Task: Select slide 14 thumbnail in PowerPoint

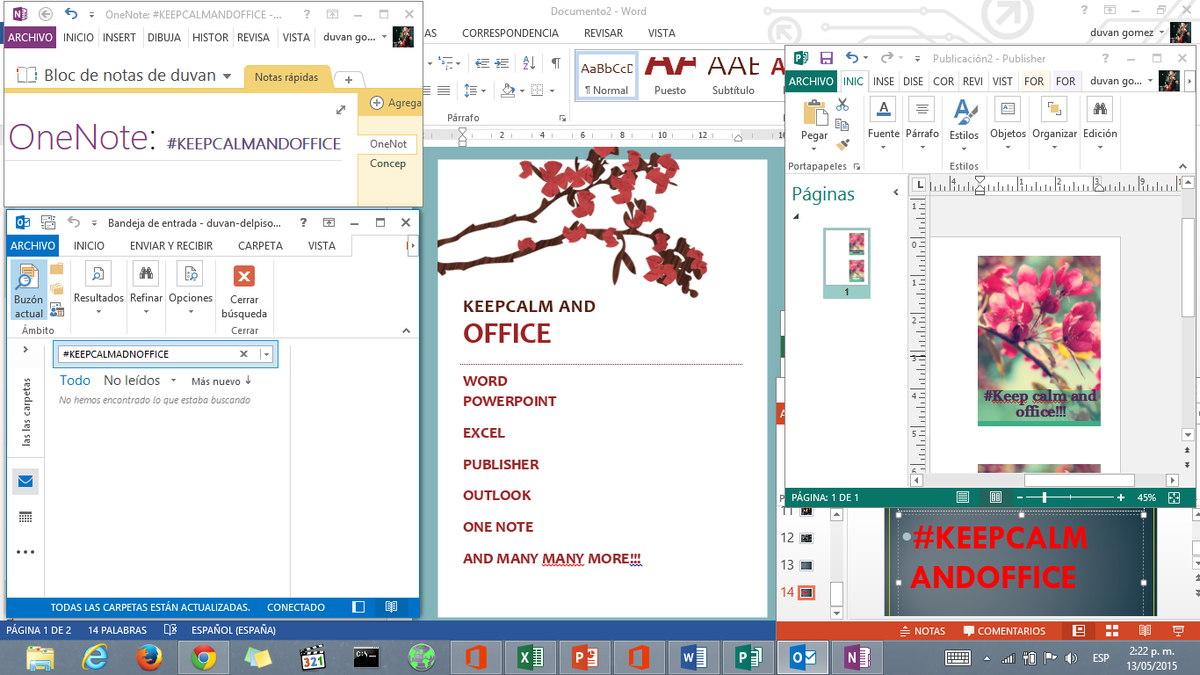Action: (806, 593)
